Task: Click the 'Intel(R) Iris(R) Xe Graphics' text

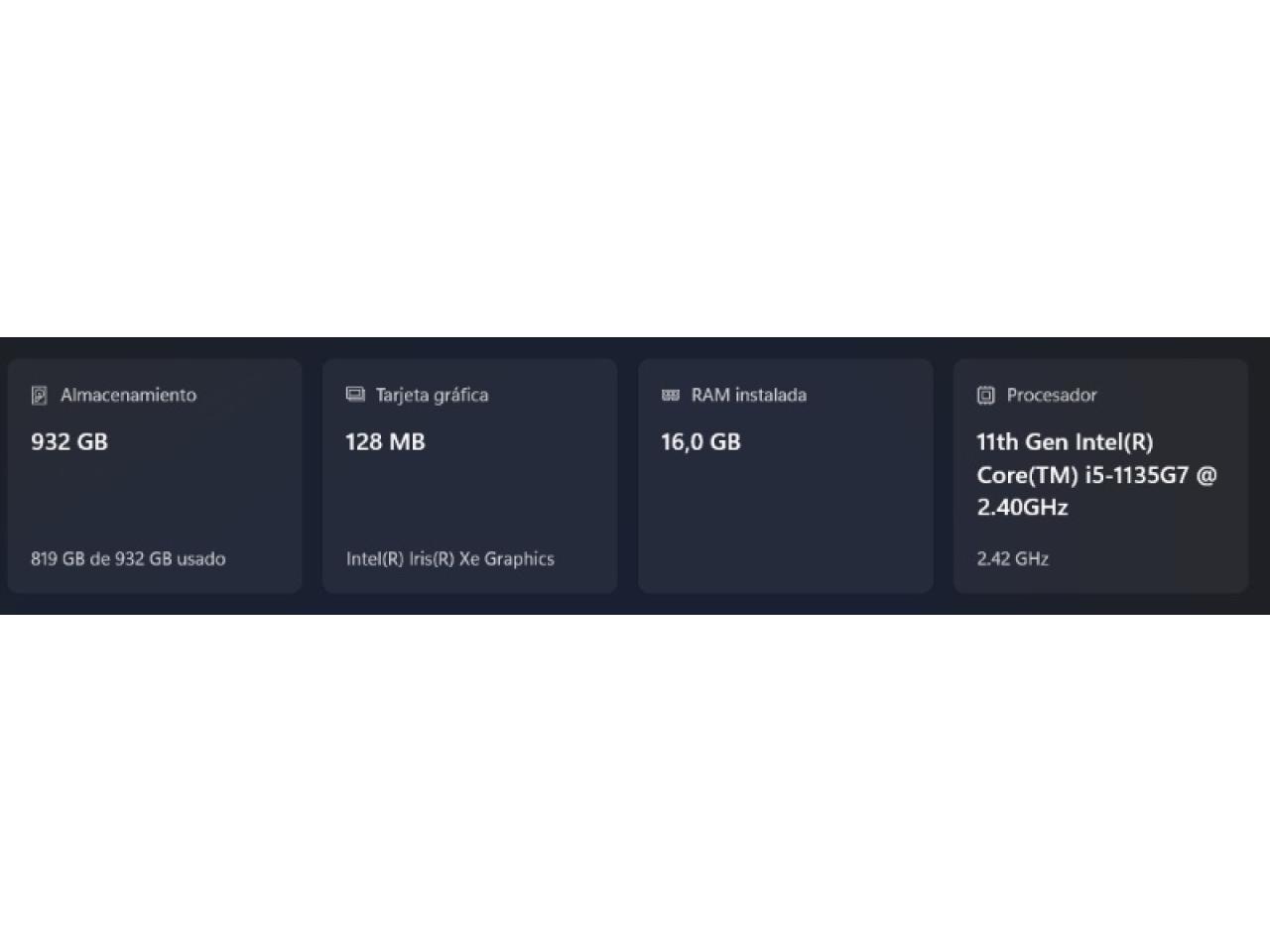Action: point(450,558)
